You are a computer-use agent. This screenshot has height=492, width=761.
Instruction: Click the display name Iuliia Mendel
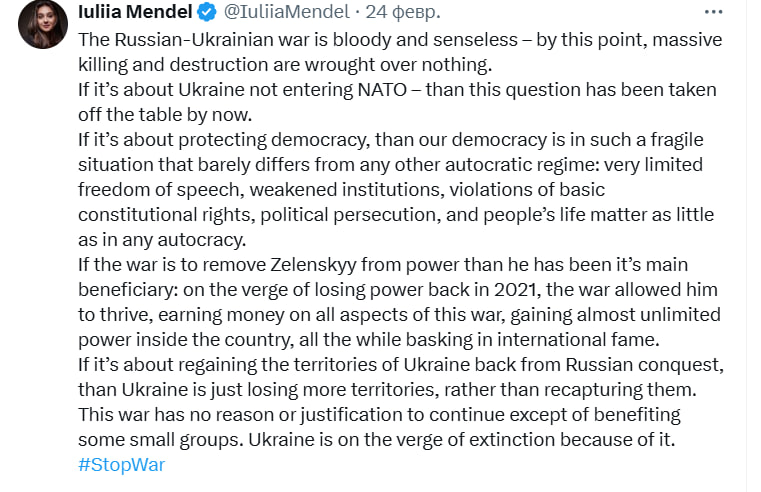coord(135,13)
